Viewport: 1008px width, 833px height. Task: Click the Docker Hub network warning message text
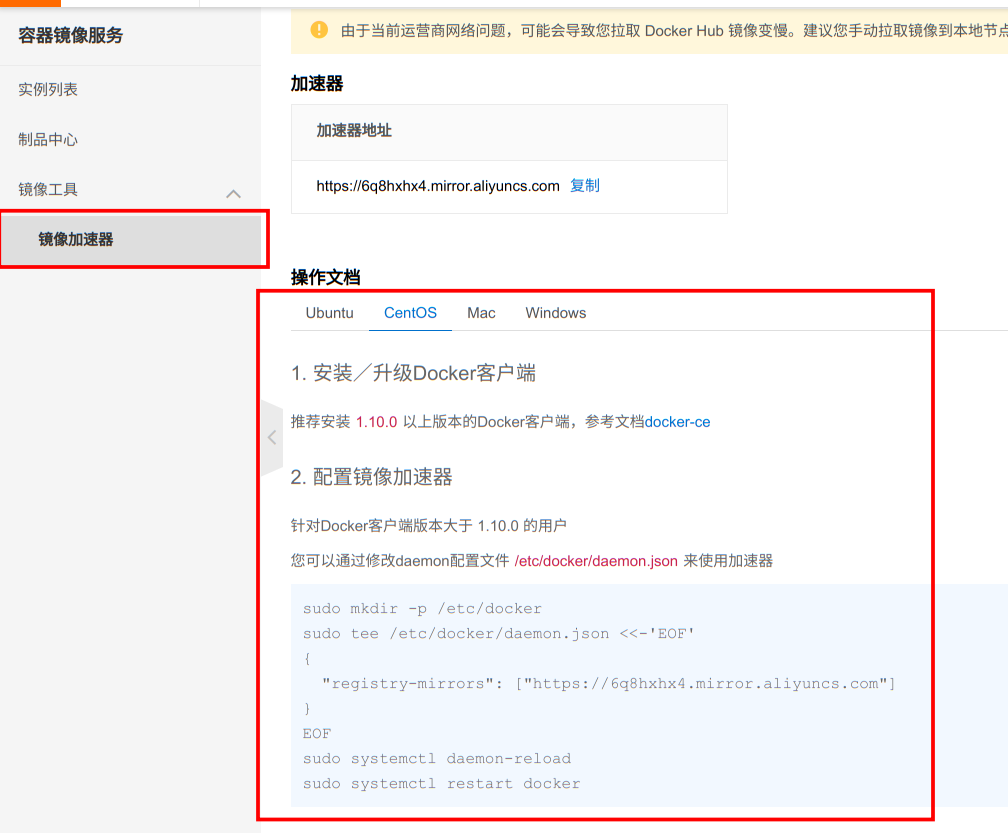674,30
